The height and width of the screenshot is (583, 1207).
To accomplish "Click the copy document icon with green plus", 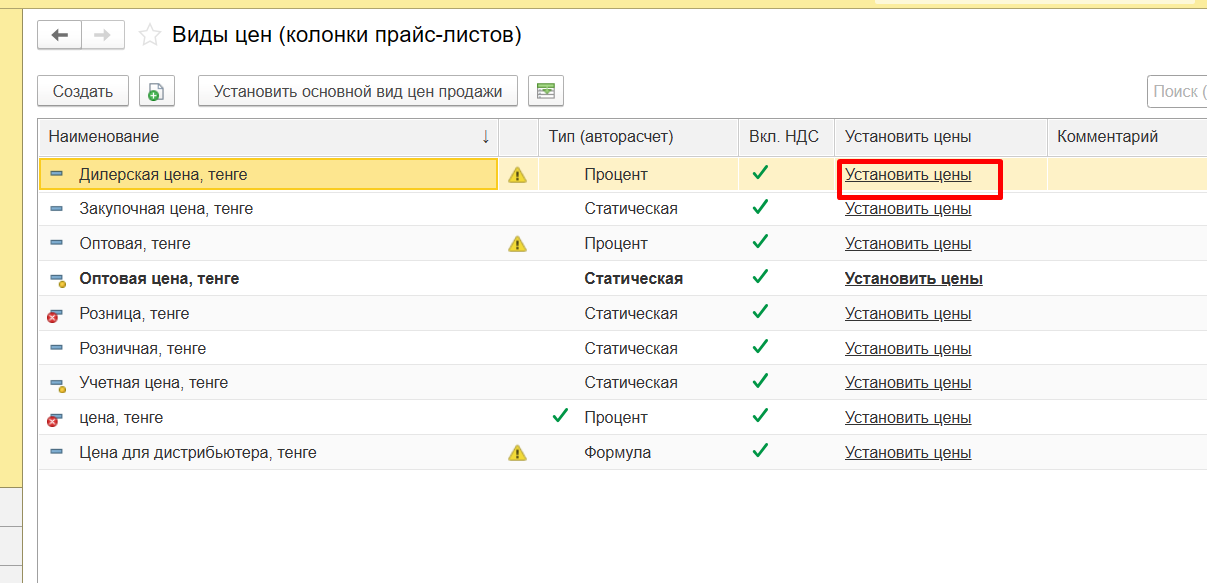I will (156, 91).
